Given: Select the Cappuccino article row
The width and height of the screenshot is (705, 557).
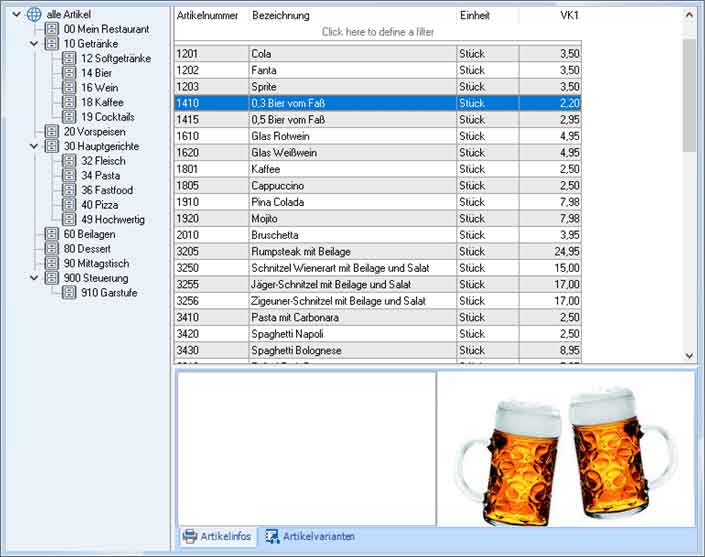Looking at the screenshot, I should 378,186.
